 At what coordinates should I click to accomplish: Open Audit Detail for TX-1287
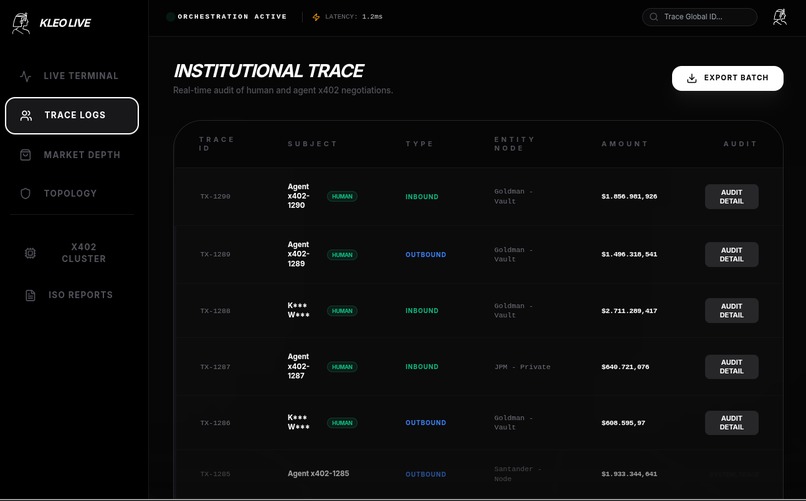731,366
